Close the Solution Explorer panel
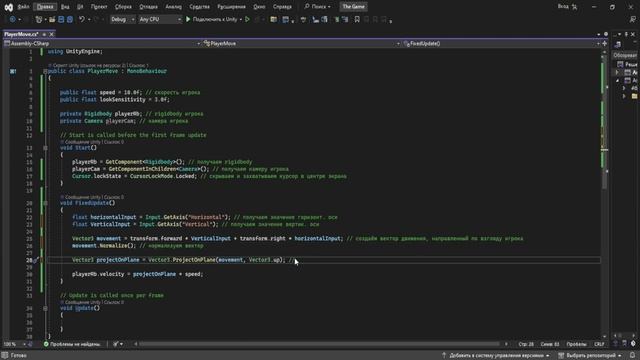This screenshot has height=360, width=640. click(x=633, y=34)
